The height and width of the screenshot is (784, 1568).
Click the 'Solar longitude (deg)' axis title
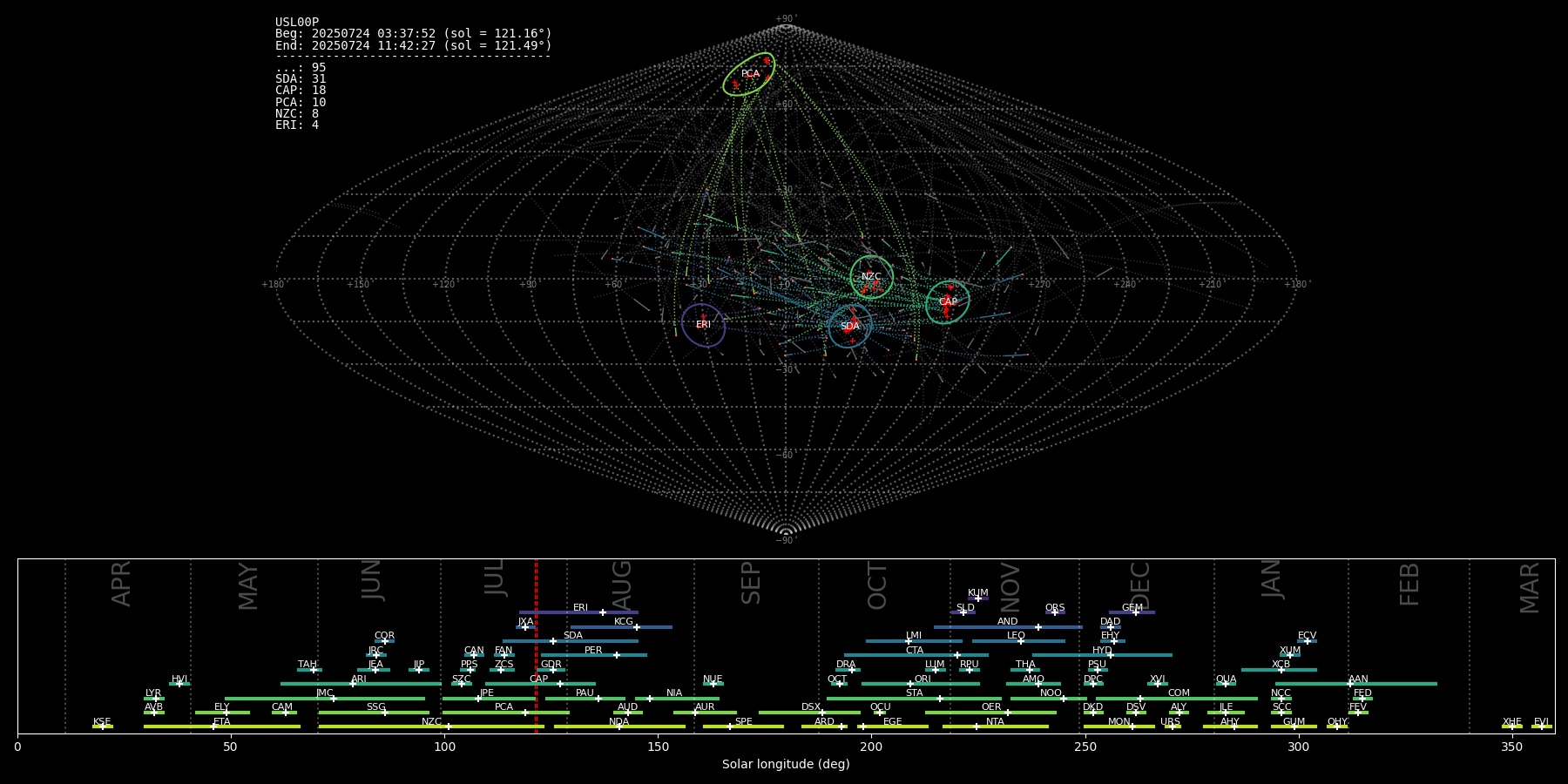(786, 765)
